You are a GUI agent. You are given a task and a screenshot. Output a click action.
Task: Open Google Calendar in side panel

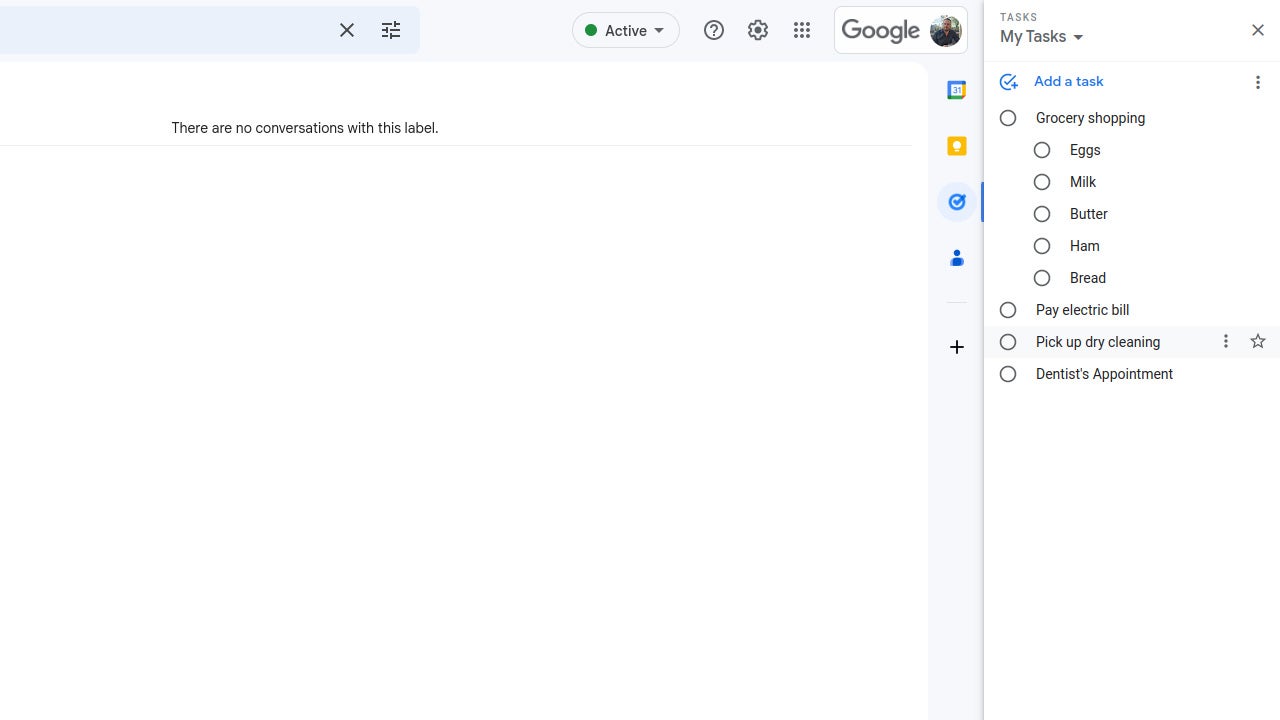[x=957, y=90]
